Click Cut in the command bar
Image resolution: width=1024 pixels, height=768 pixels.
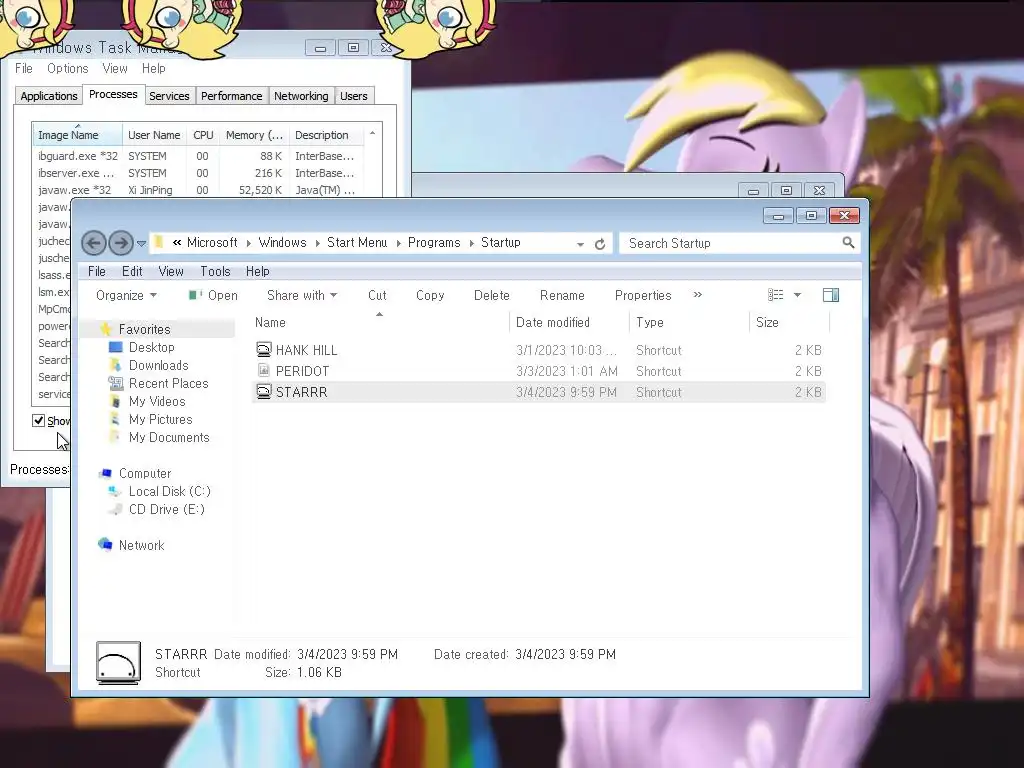tap(377, 295)
